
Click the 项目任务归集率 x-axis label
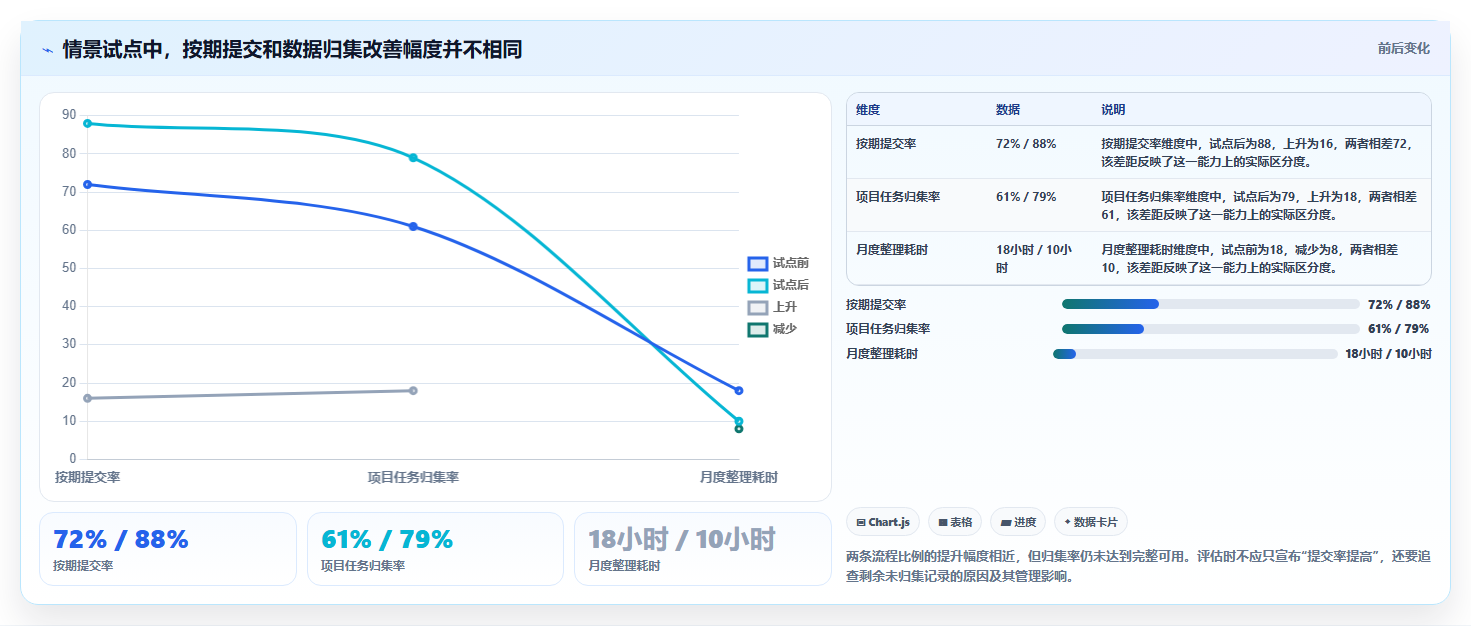tap(413, 478)
